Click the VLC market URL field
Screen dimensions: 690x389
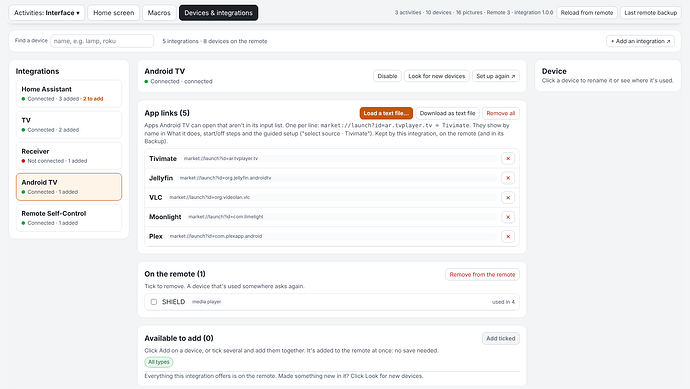pyautogui.click(x=332, y=198)
